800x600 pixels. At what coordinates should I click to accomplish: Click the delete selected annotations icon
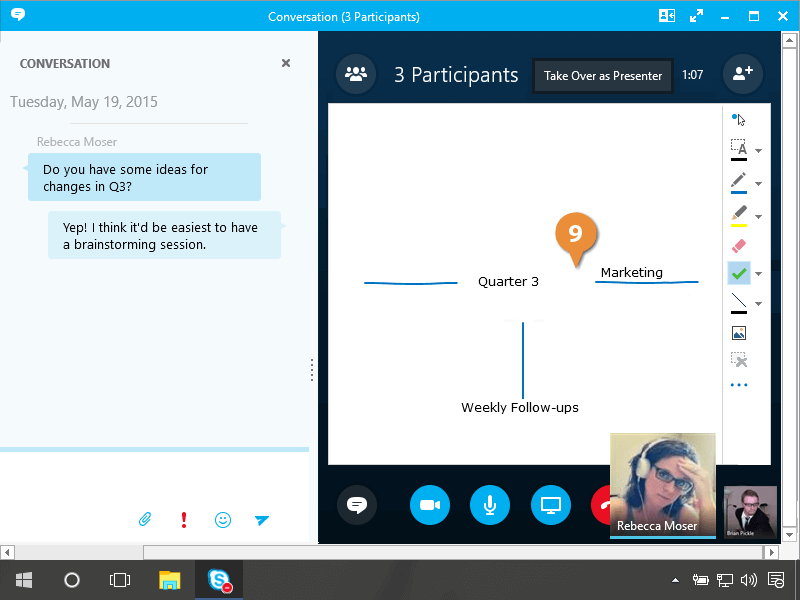[x=739, y=360]
